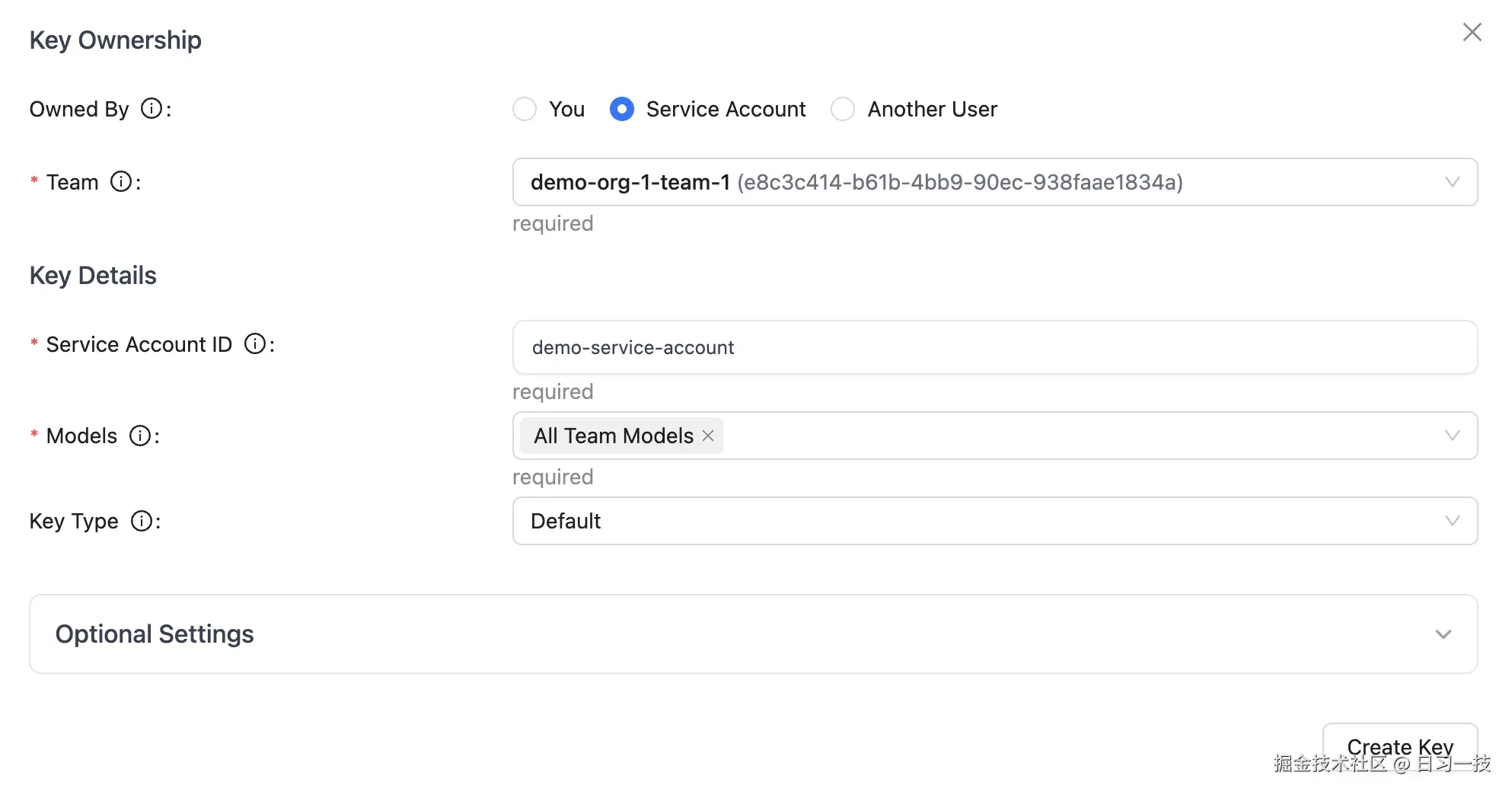Click inside the Service Account ID input
Image resolution: width=1512 pixels, height=795 pixels.
tap(990, 347)
